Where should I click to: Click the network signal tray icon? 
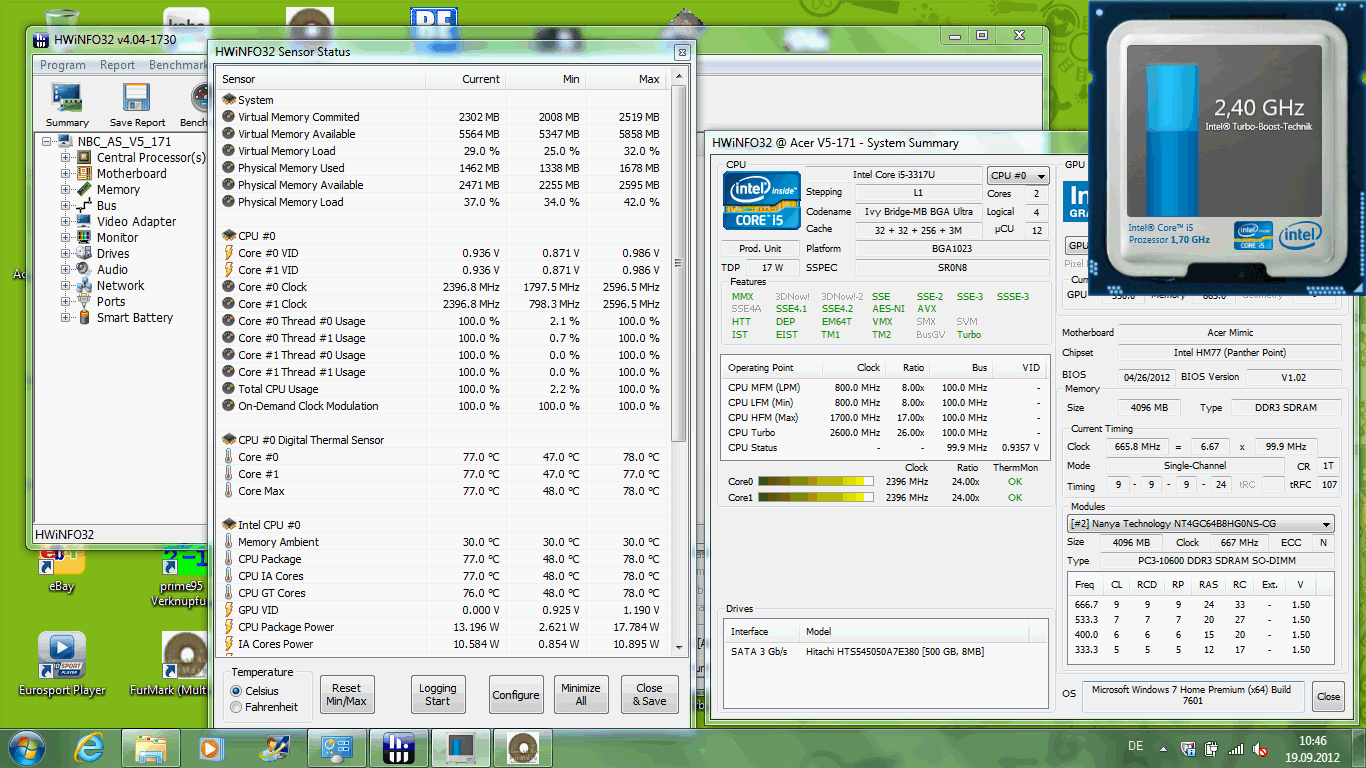tap(1236, 748)
